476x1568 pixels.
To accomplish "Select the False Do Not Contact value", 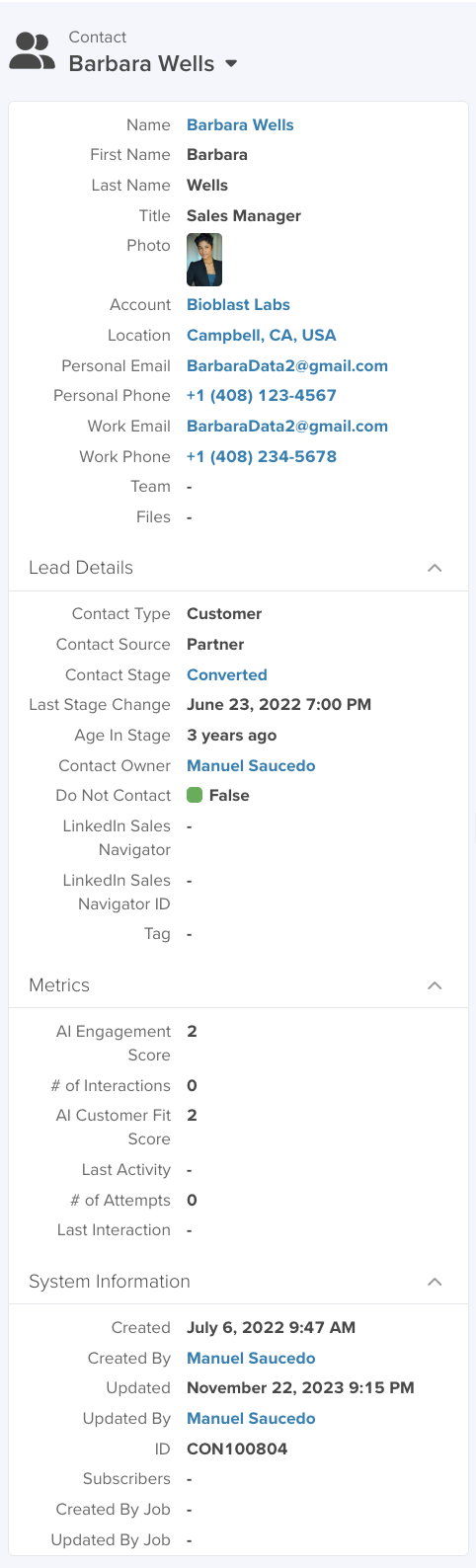I will click(x=229, y=796).
